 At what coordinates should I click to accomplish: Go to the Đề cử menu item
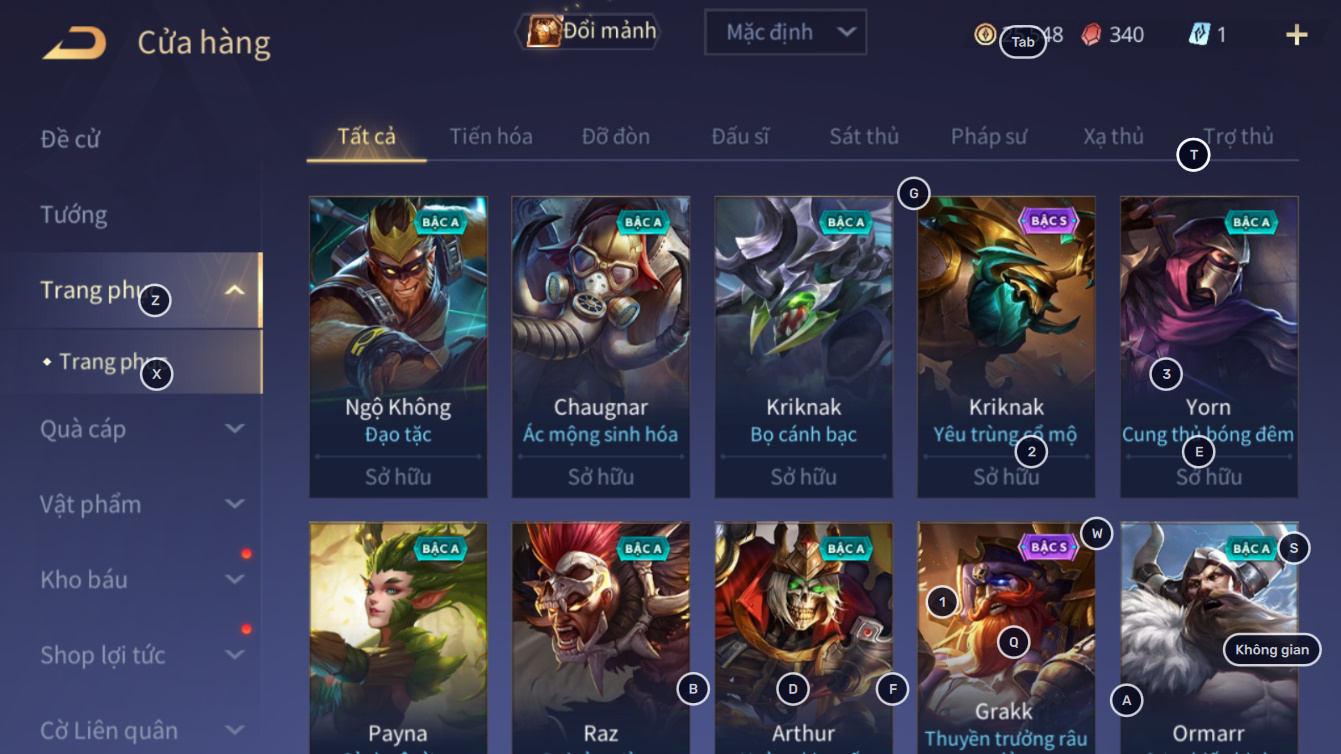click(70, 139)
